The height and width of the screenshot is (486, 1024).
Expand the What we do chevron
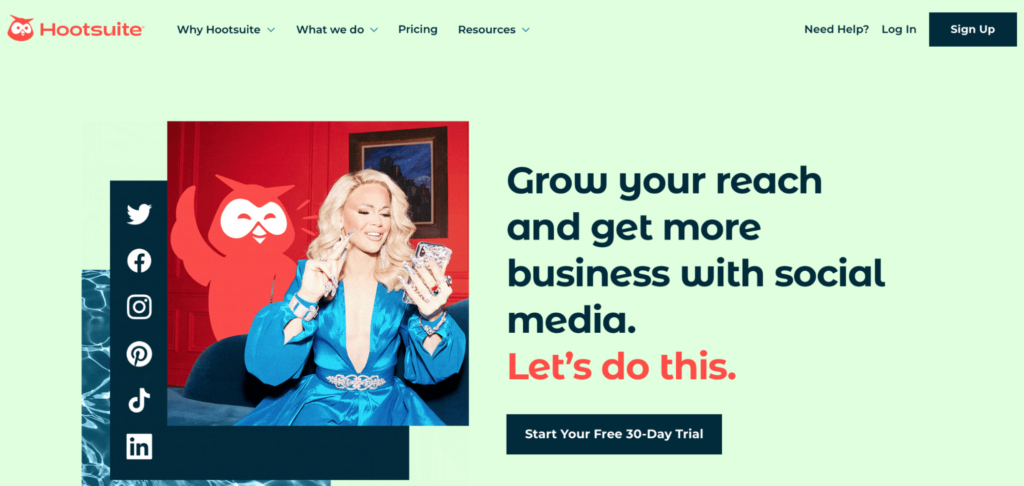374,30
